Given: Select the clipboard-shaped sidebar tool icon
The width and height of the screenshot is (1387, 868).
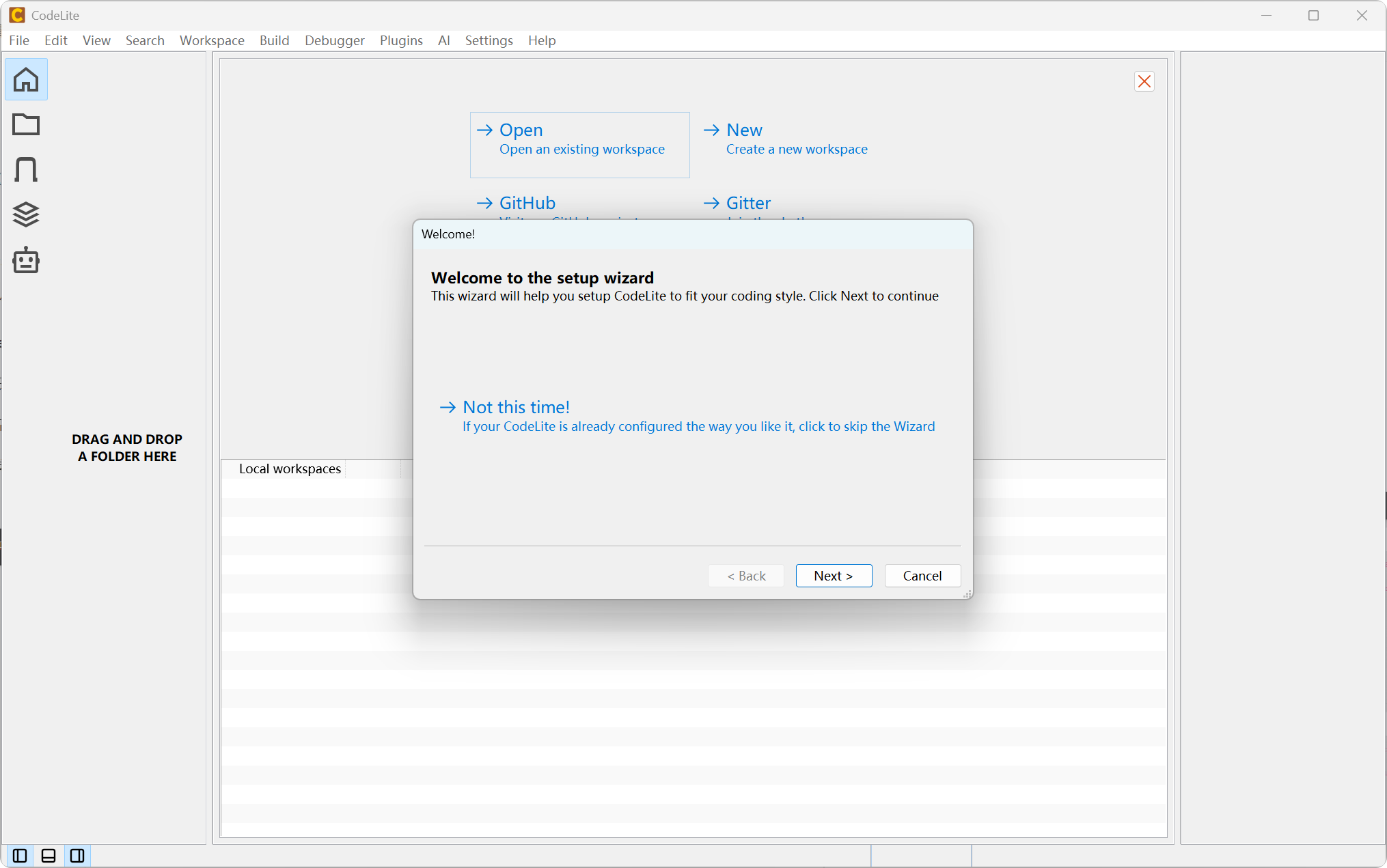Looking at the screenshot, I should [26, 169].
